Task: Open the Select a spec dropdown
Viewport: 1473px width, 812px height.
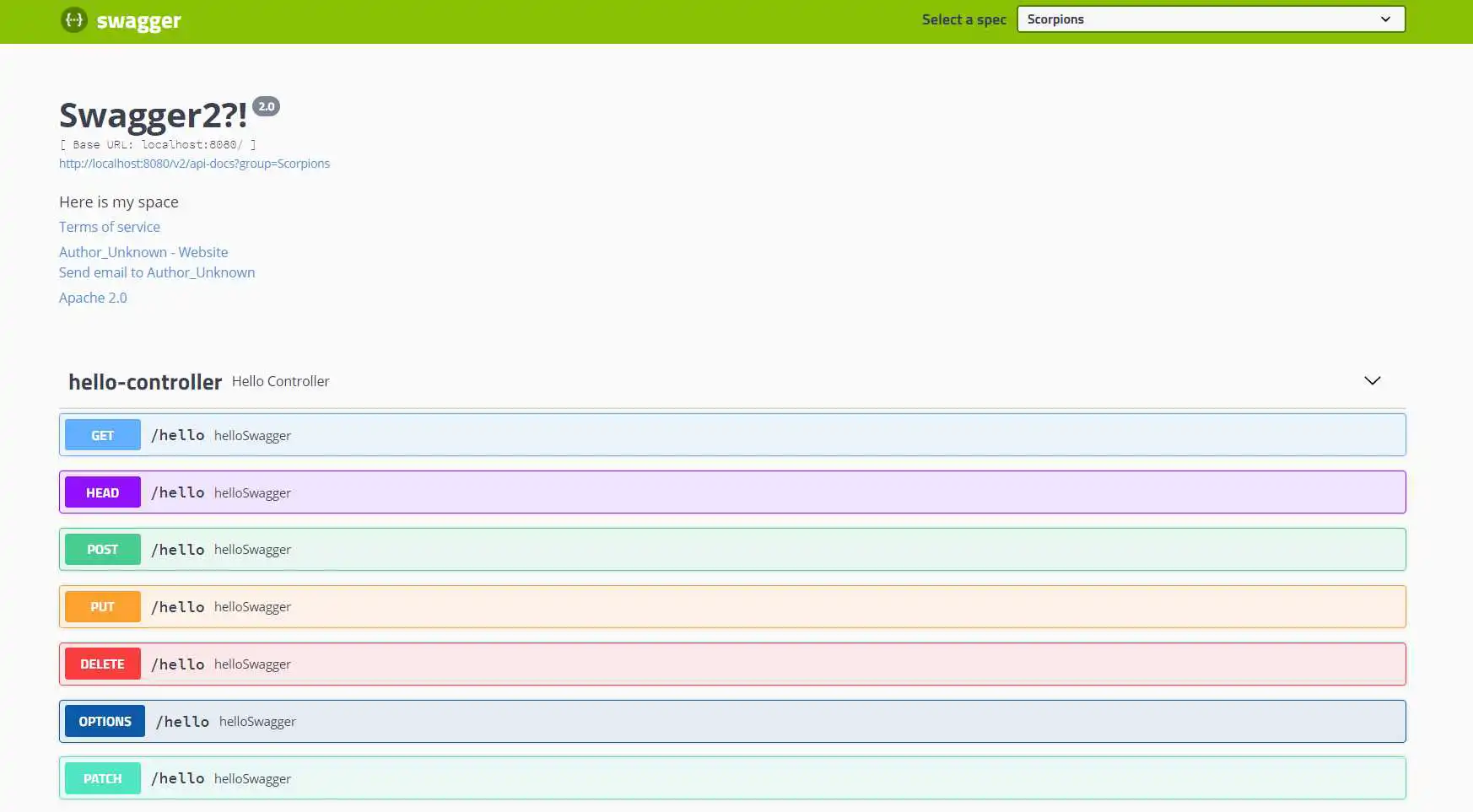Action: (1210, 19)
